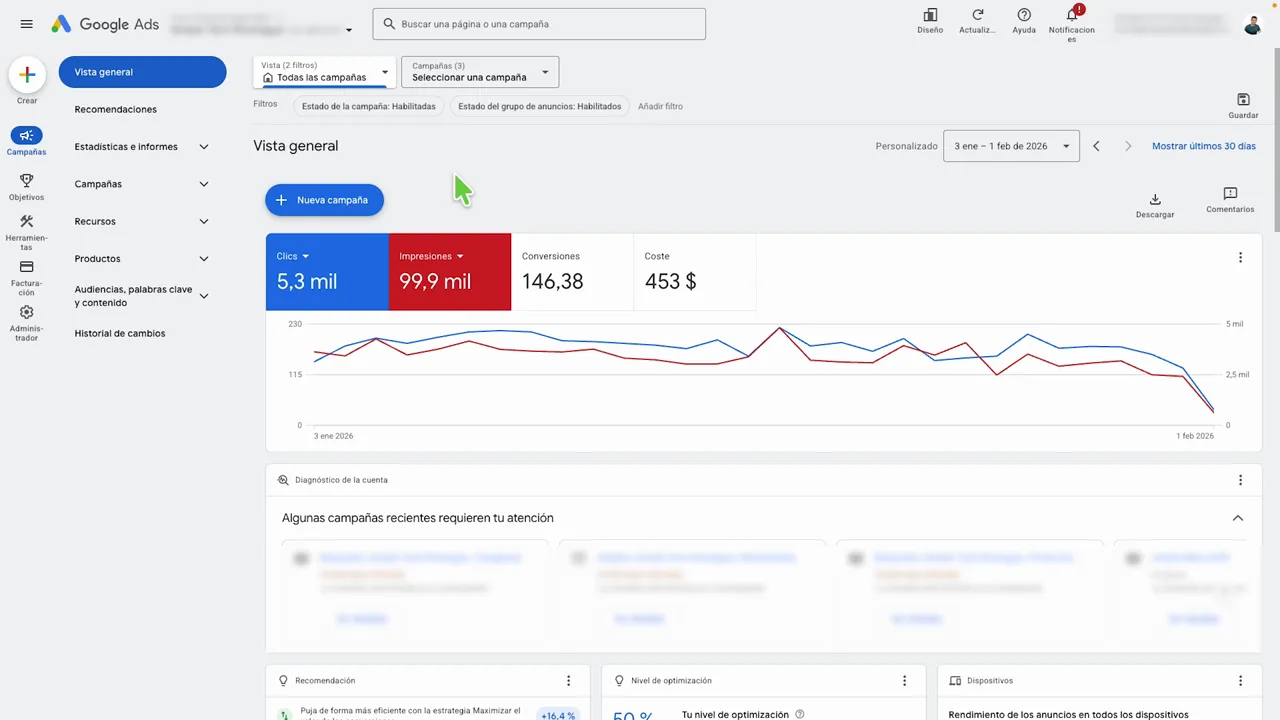Collapse the campañas requieren atención section
This screenshot has width=1280, height=720.
pyautogui.click(x=1237, y=518)
